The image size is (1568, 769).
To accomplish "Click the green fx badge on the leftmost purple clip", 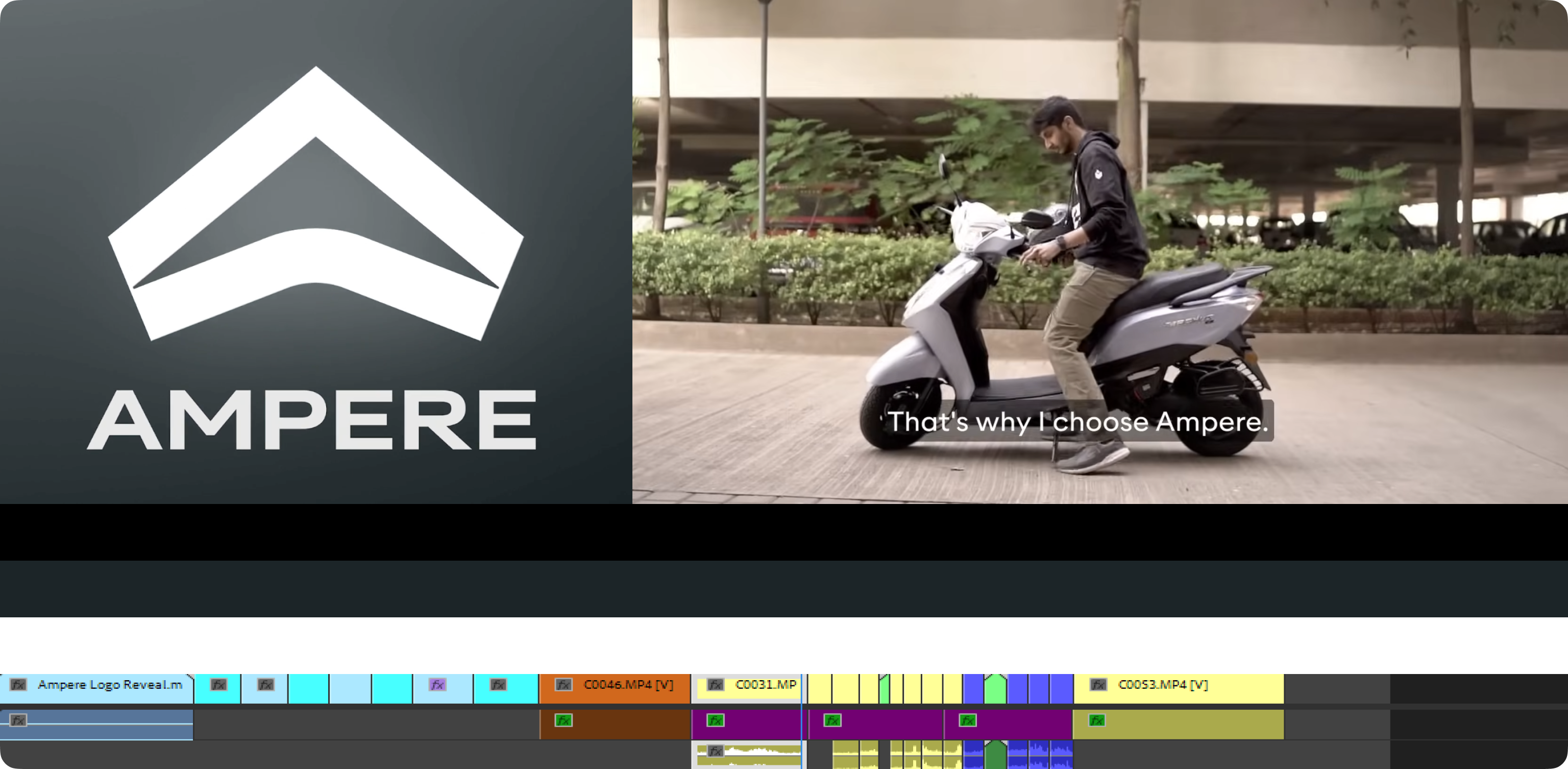I will click(x=715, y=720).
